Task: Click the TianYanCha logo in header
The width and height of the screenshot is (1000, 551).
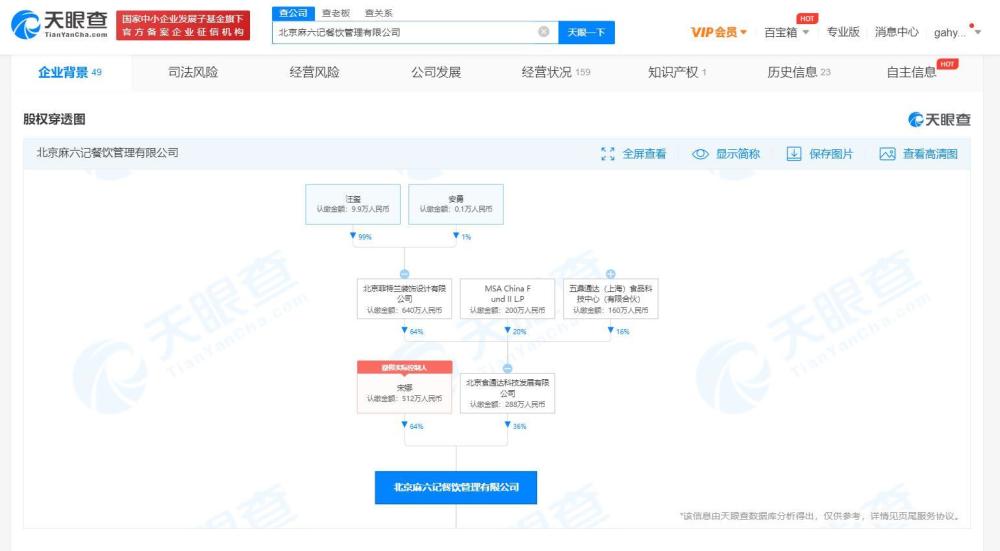Action: coord(60,24)
